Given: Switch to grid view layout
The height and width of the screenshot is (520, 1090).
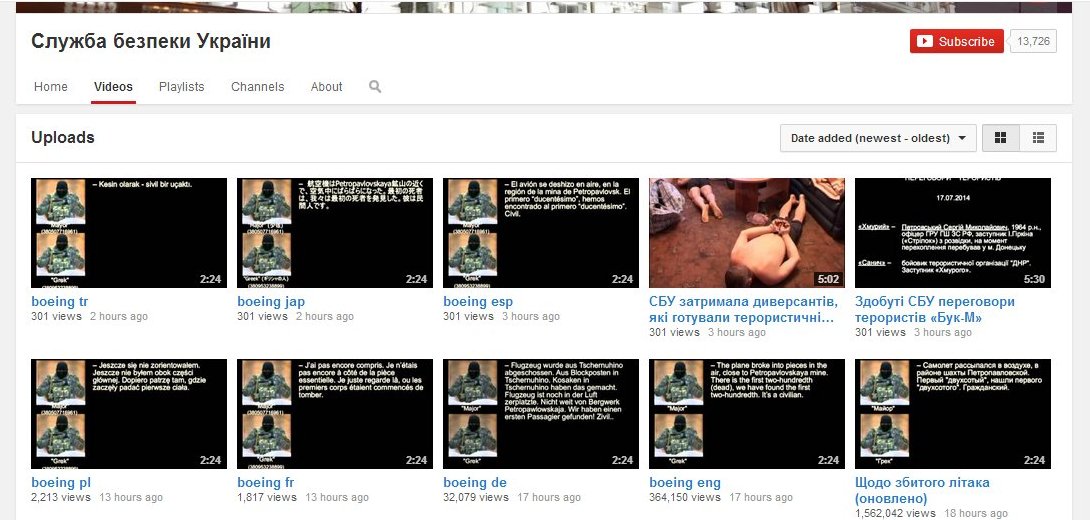Looking at the screenshot, I should [x=1000, y=138].
